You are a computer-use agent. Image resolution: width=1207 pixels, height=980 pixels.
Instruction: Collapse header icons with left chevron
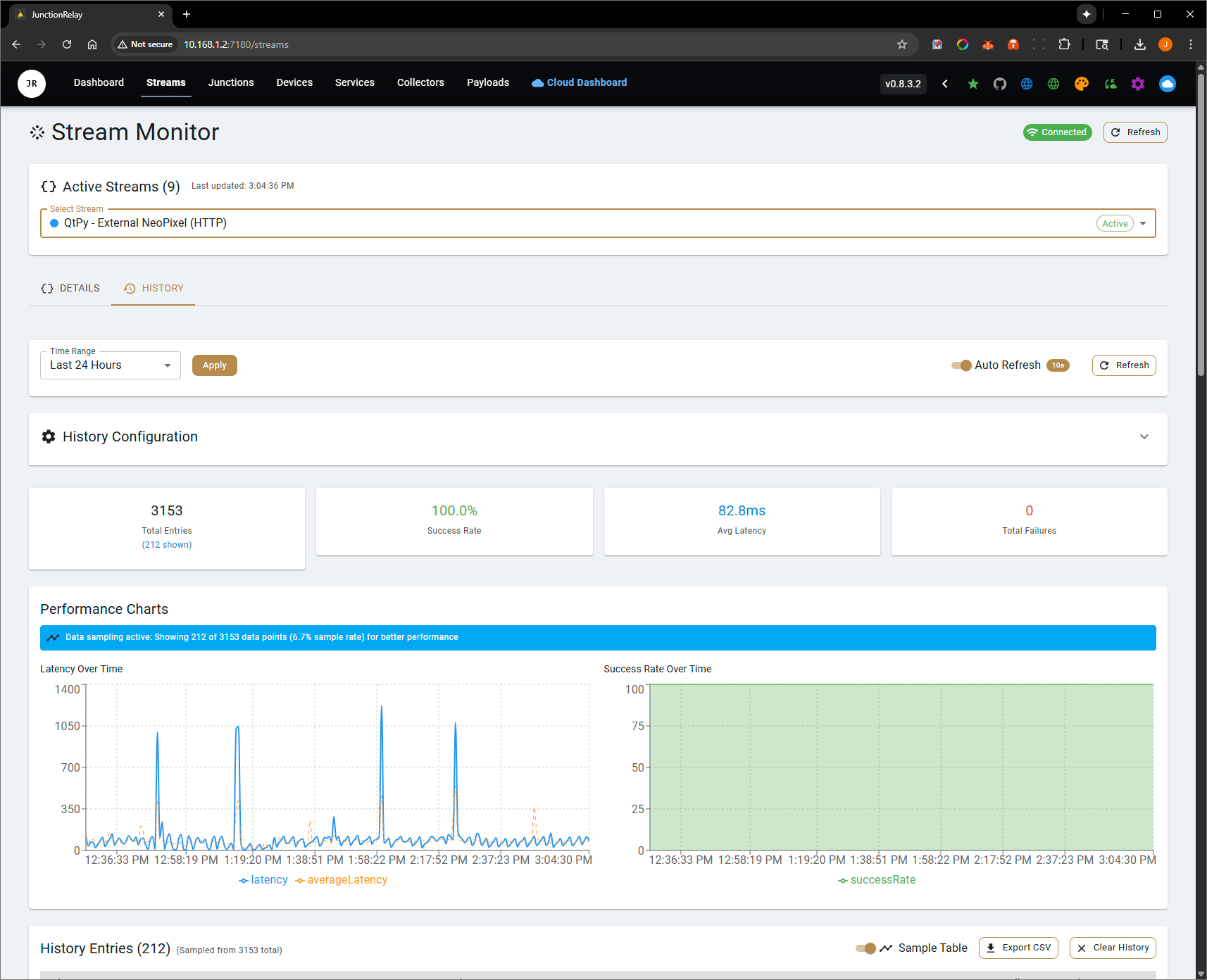pos(945,84)
